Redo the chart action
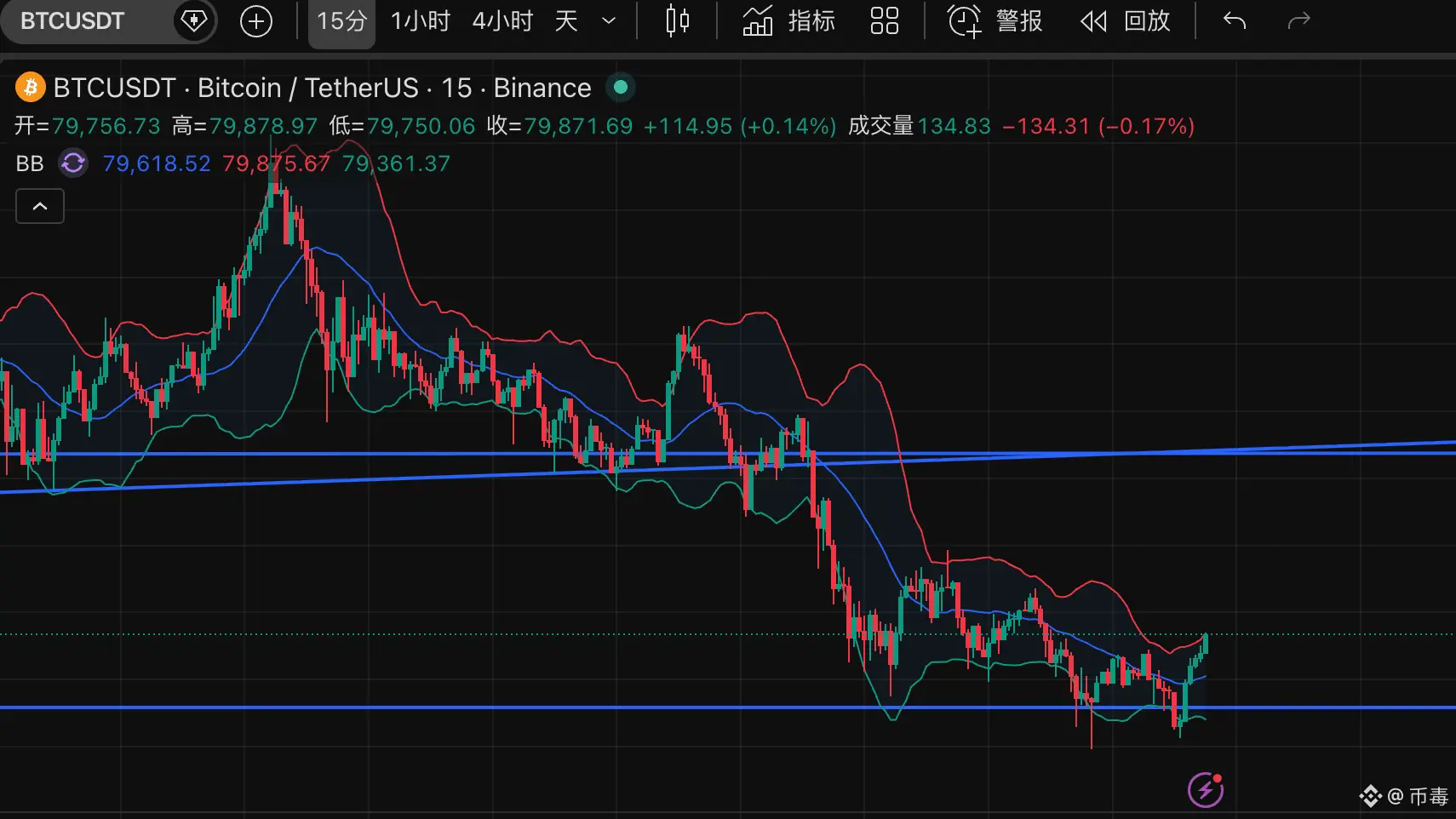 pos(1298,20)
